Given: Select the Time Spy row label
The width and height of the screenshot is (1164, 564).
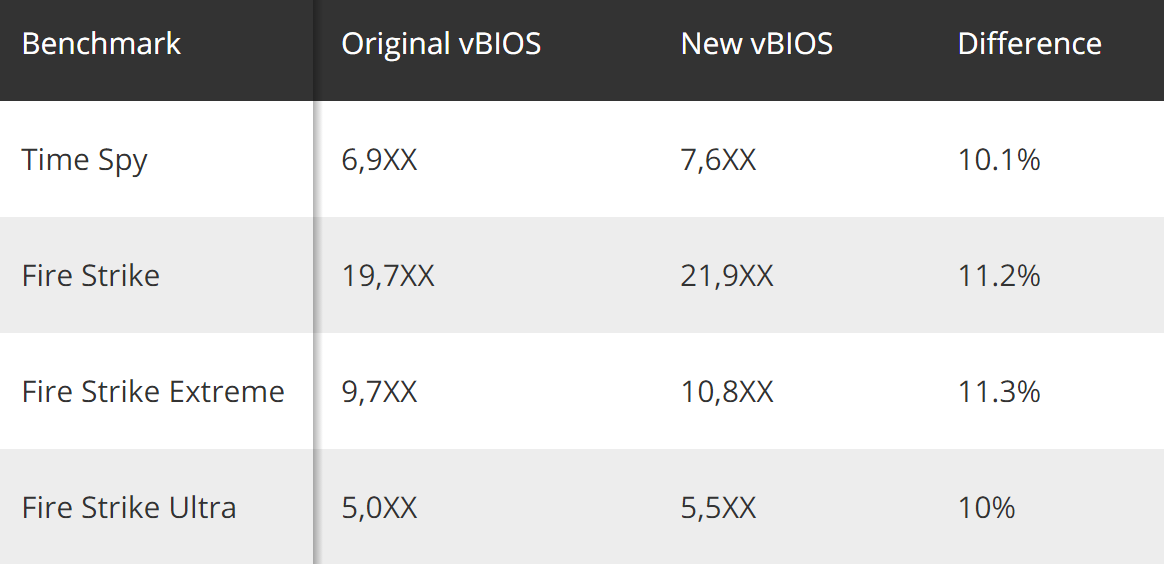Looking at the screenshot, I should pos(85,160).
